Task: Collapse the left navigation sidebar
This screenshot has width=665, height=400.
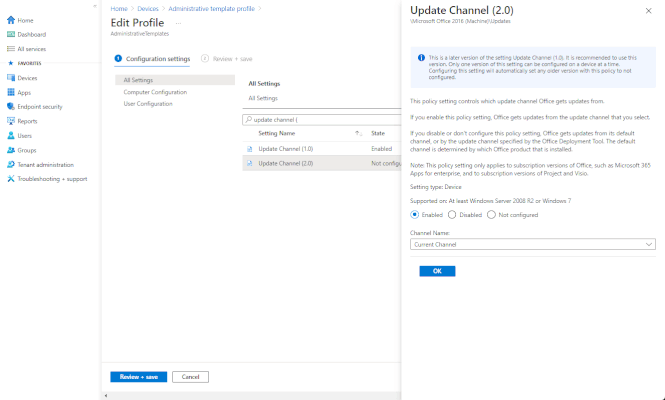Action: [95, 6]
